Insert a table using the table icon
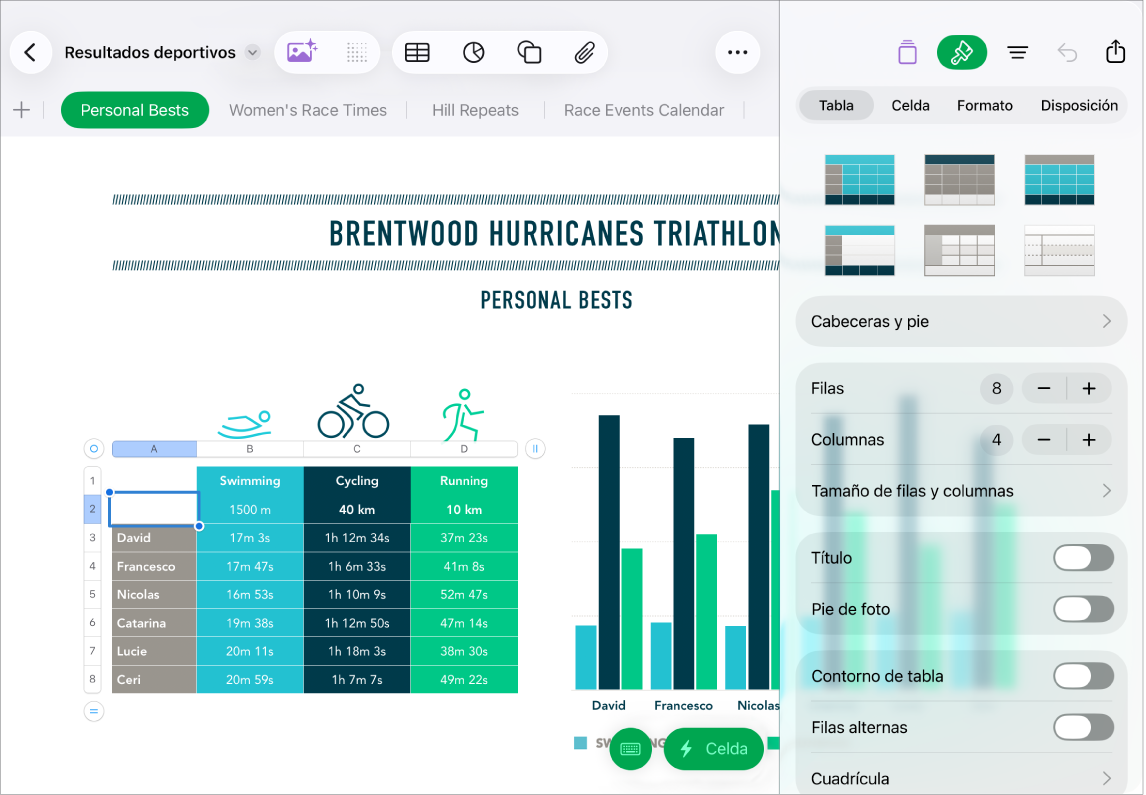The width and height of the screenshot is (1146, 795). coord(417,53)
